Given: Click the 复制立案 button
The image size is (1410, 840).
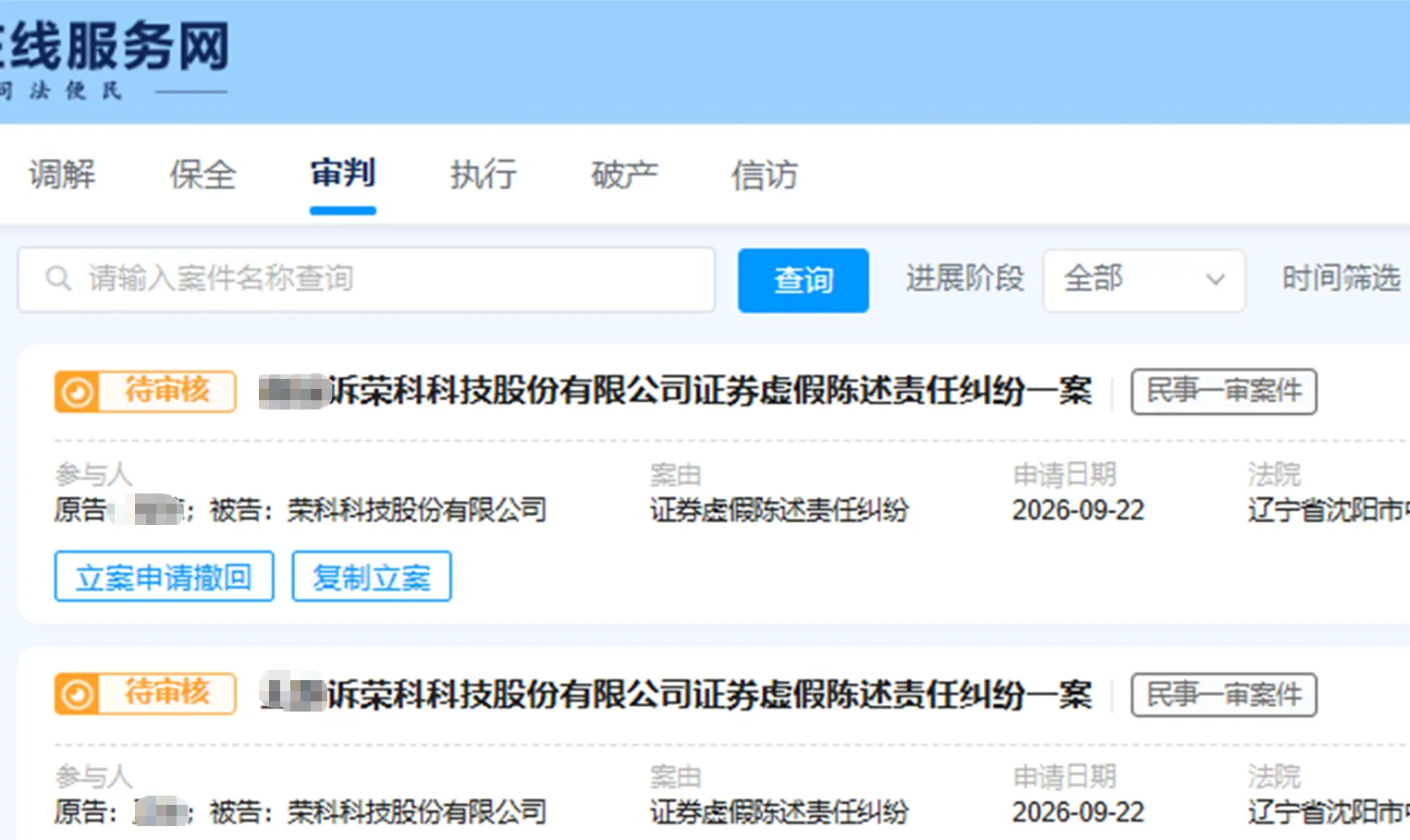Looking at the screenshot, I should pyautogui.click(x=372, y=577).
